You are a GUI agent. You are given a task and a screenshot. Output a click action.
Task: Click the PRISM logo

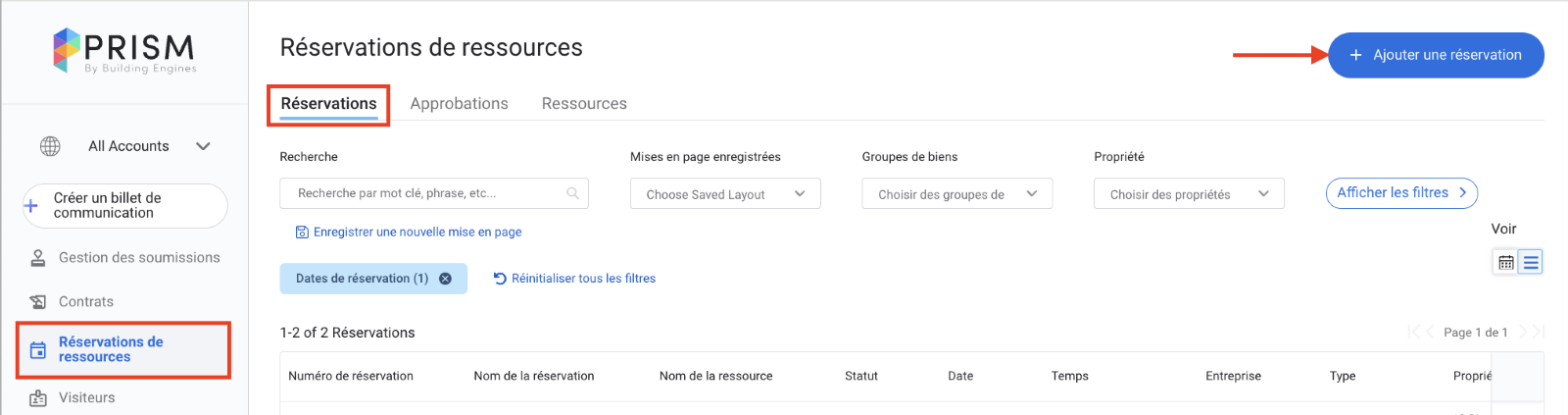124,51
